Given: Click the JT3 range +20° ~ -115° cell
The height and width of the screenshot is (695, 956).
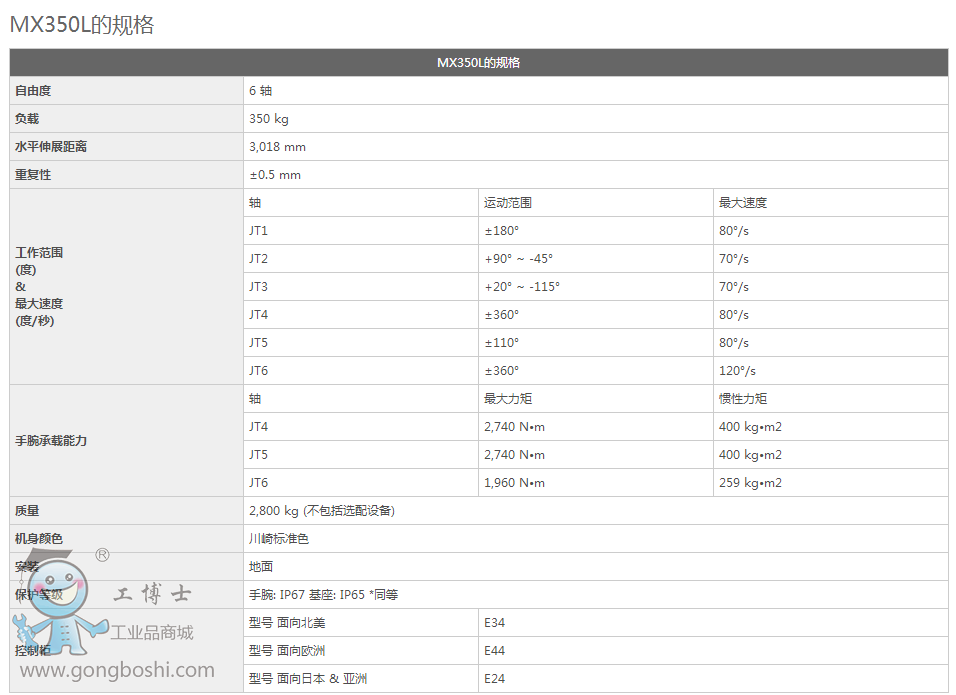Looking at the screenshot, I should 521,287.
